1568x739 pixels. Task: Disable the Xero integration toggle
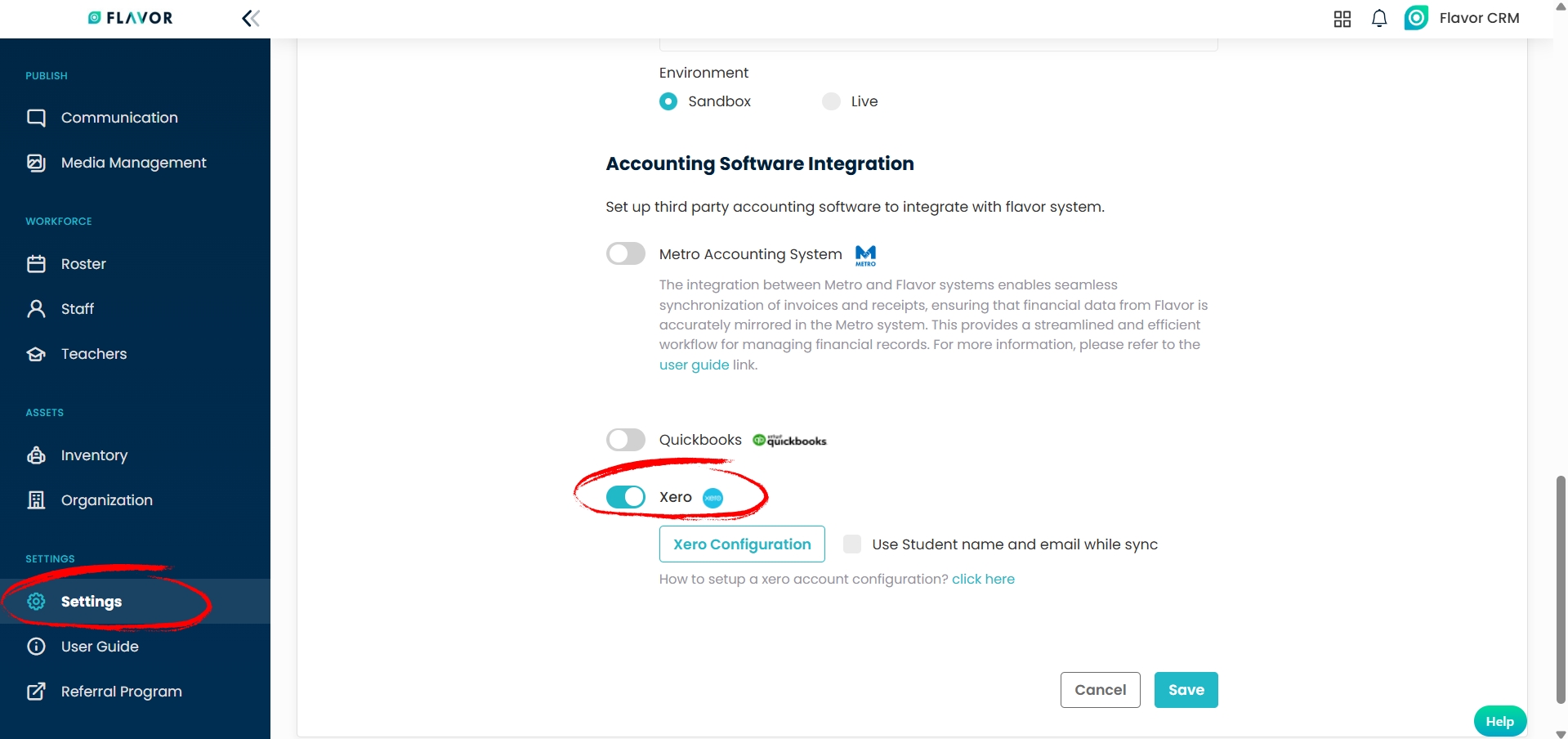point(626,497)
